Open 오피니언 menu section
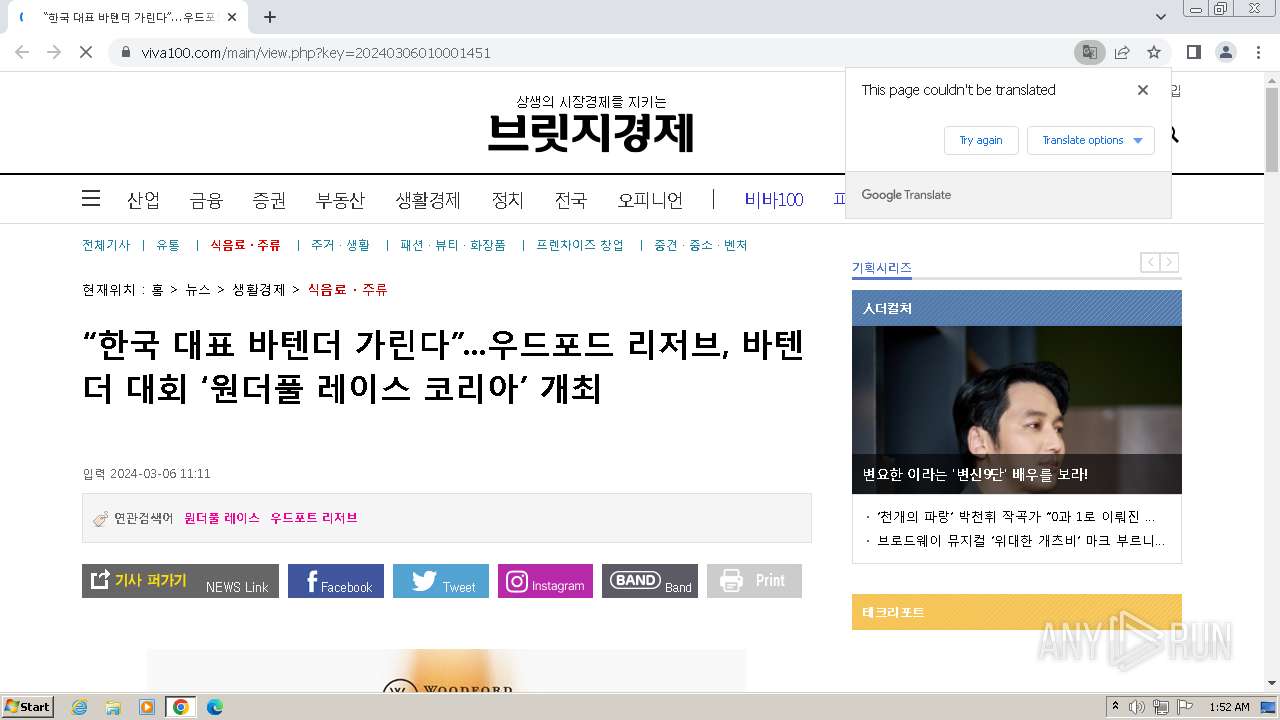Image resolution: width=1280 pixels, height=720 pixels. point(650,200)
